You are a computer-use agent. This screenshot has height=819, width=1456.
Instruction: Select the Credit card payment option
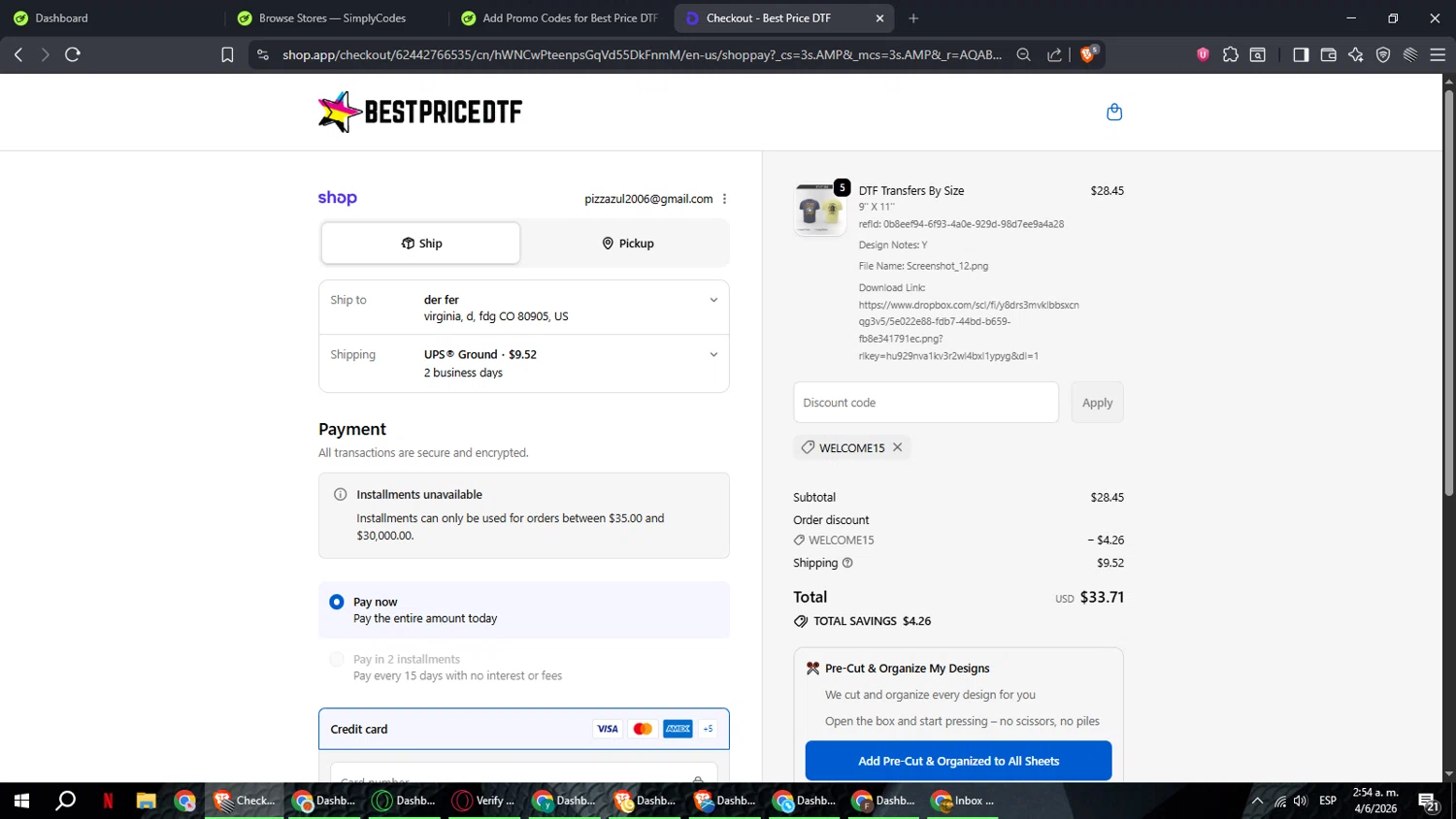pyautogui.click(x=523, y=729)
